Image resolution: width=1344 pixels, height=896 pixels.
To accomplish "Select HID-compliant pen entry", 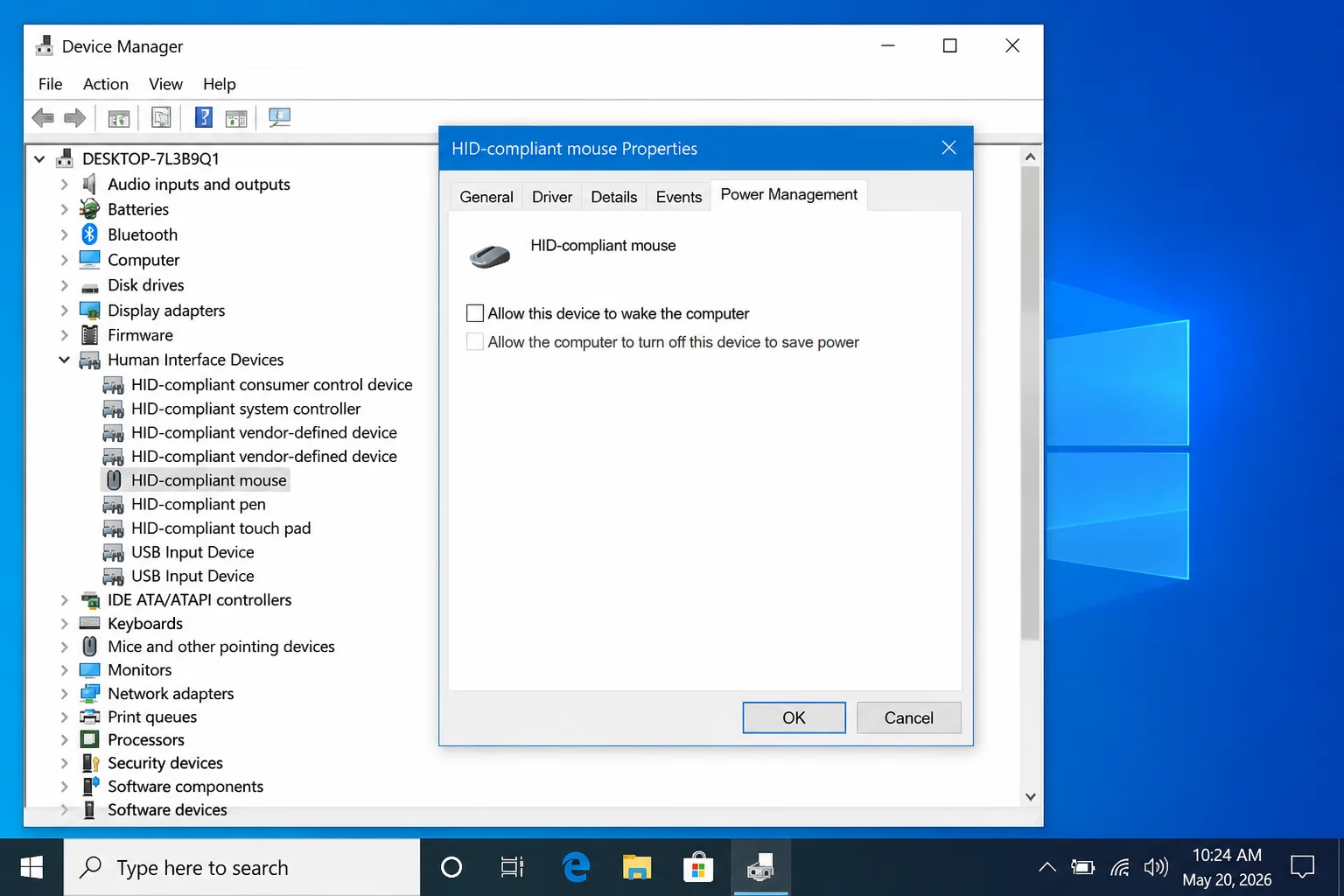I will [x=198, y=504].
